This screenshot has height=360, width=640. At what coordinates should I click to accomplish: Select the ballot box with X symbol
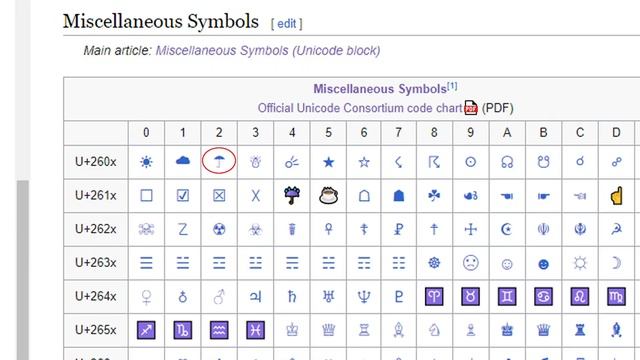pos(219,196)
